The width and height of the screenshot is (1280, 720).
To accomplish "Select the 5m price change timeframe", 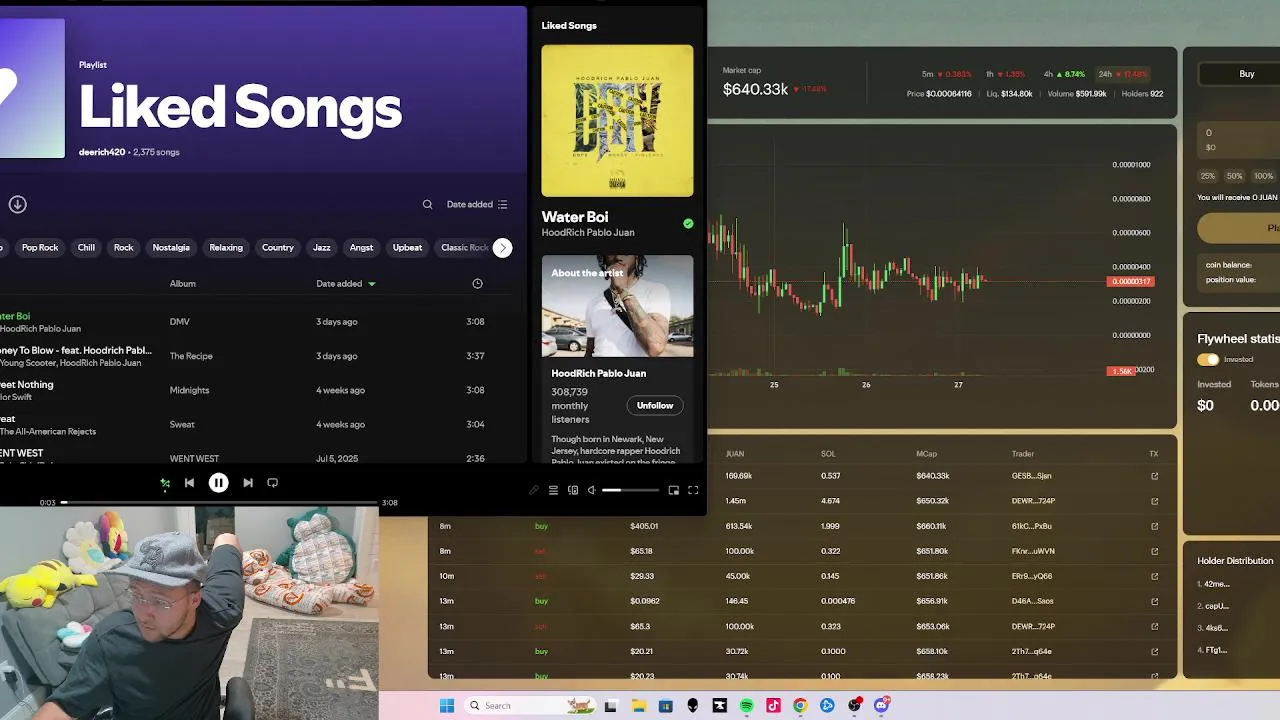I will (x=946, y=74).
